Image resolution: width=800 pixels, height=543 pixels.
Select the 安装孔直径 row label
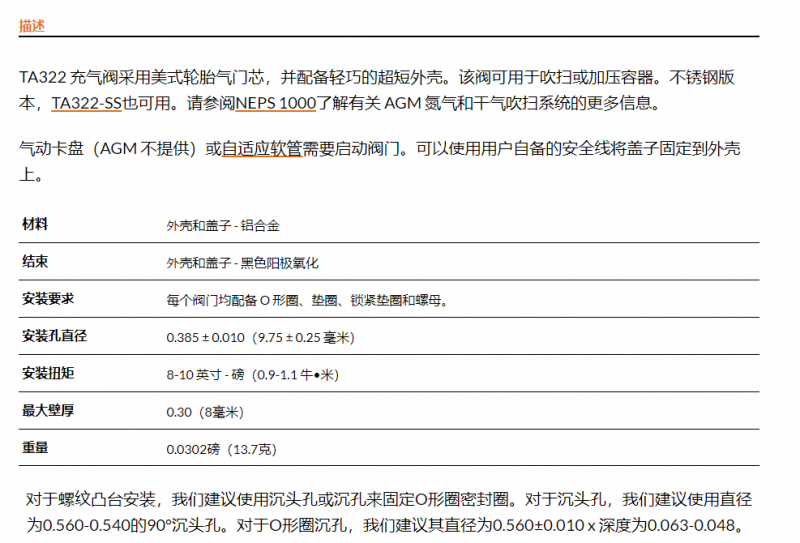pos(54,336)
